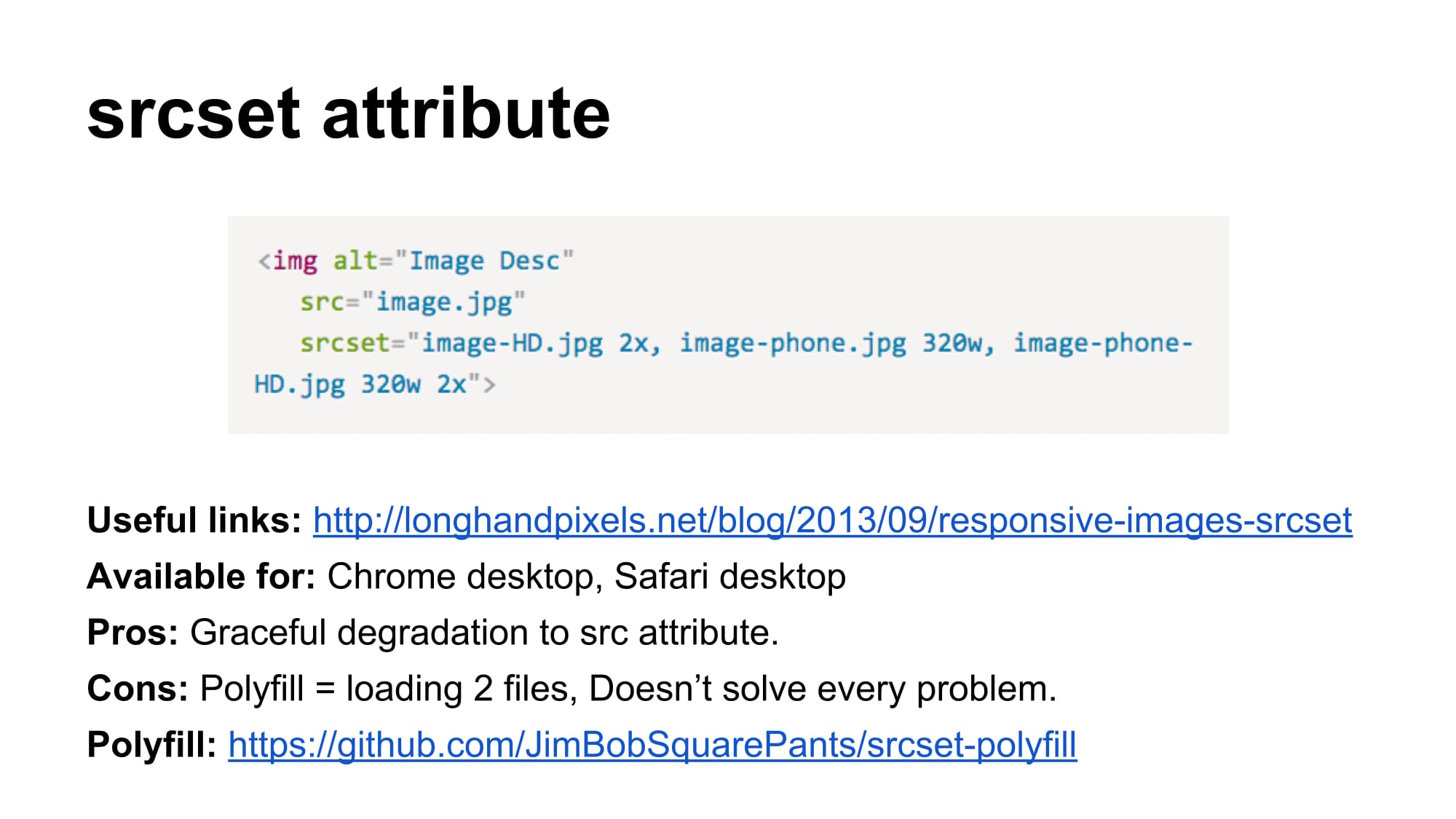This screenshot has width=1456, height=819.
Task: Select the "Cons:" bold label
Action: 138,689
